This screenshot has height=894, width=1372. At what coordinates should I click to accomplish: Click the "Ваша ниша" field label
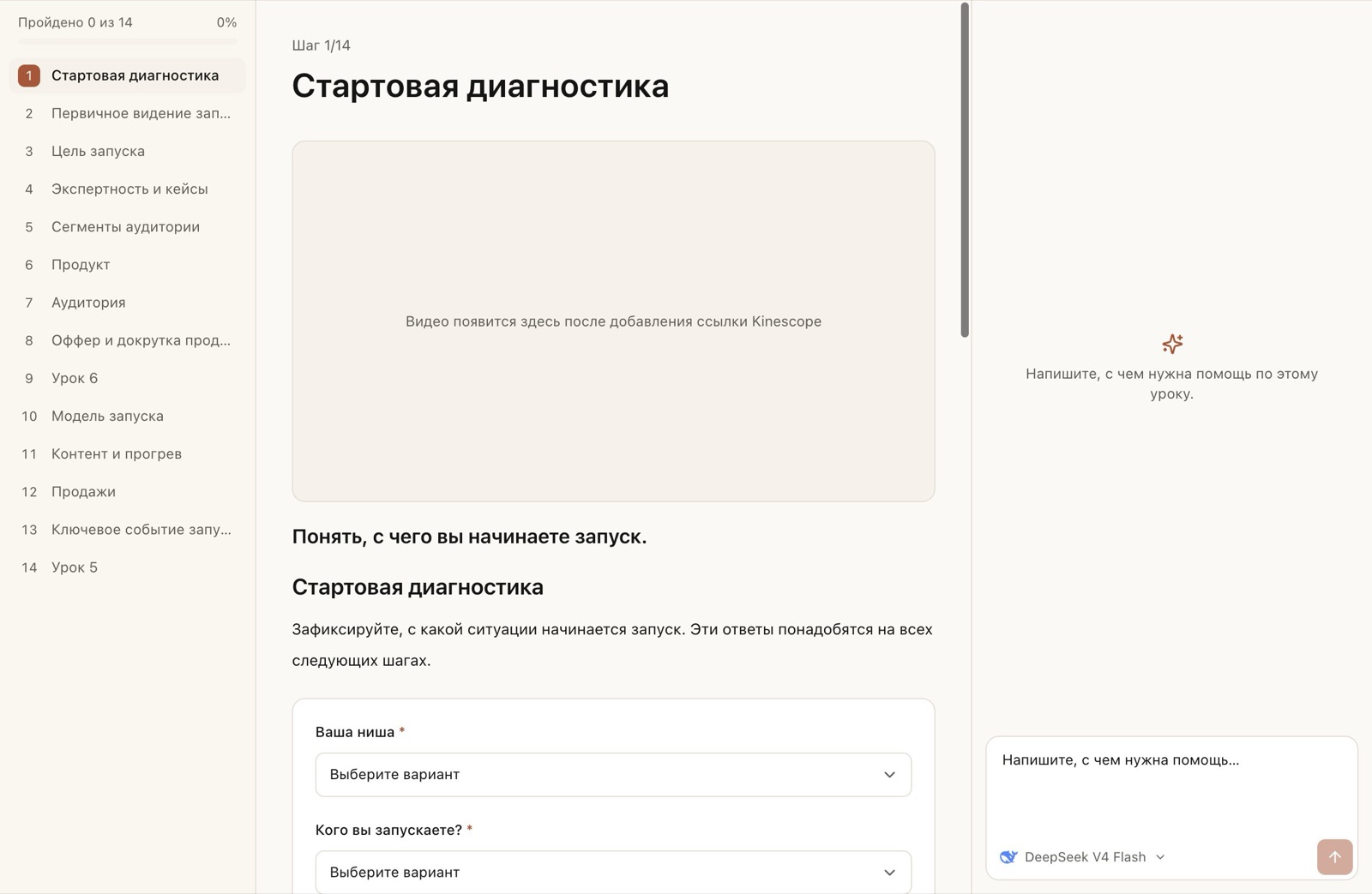pyautogui.click(x=355, y=732)
